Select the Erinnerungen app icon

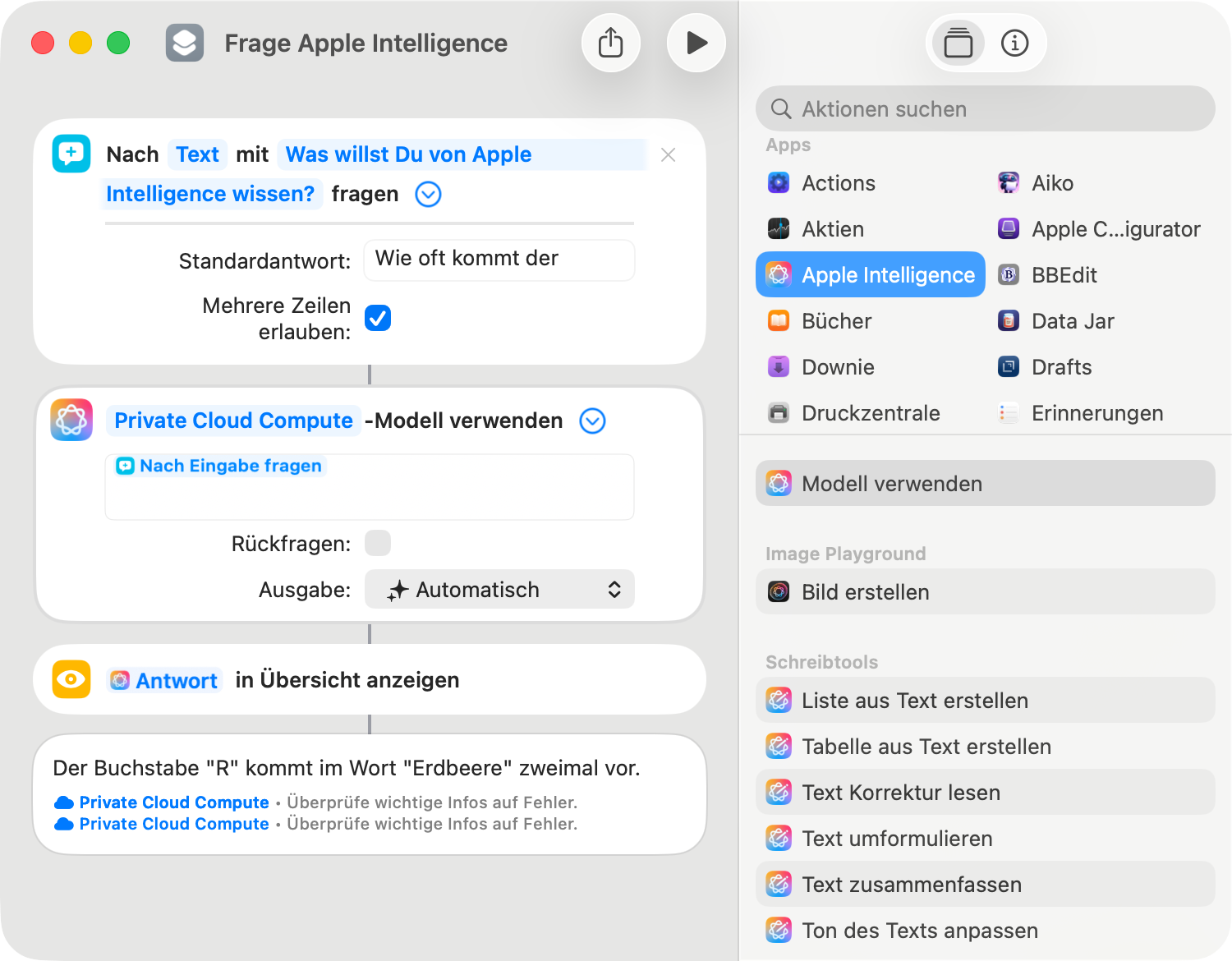[x=1009, y=412]
